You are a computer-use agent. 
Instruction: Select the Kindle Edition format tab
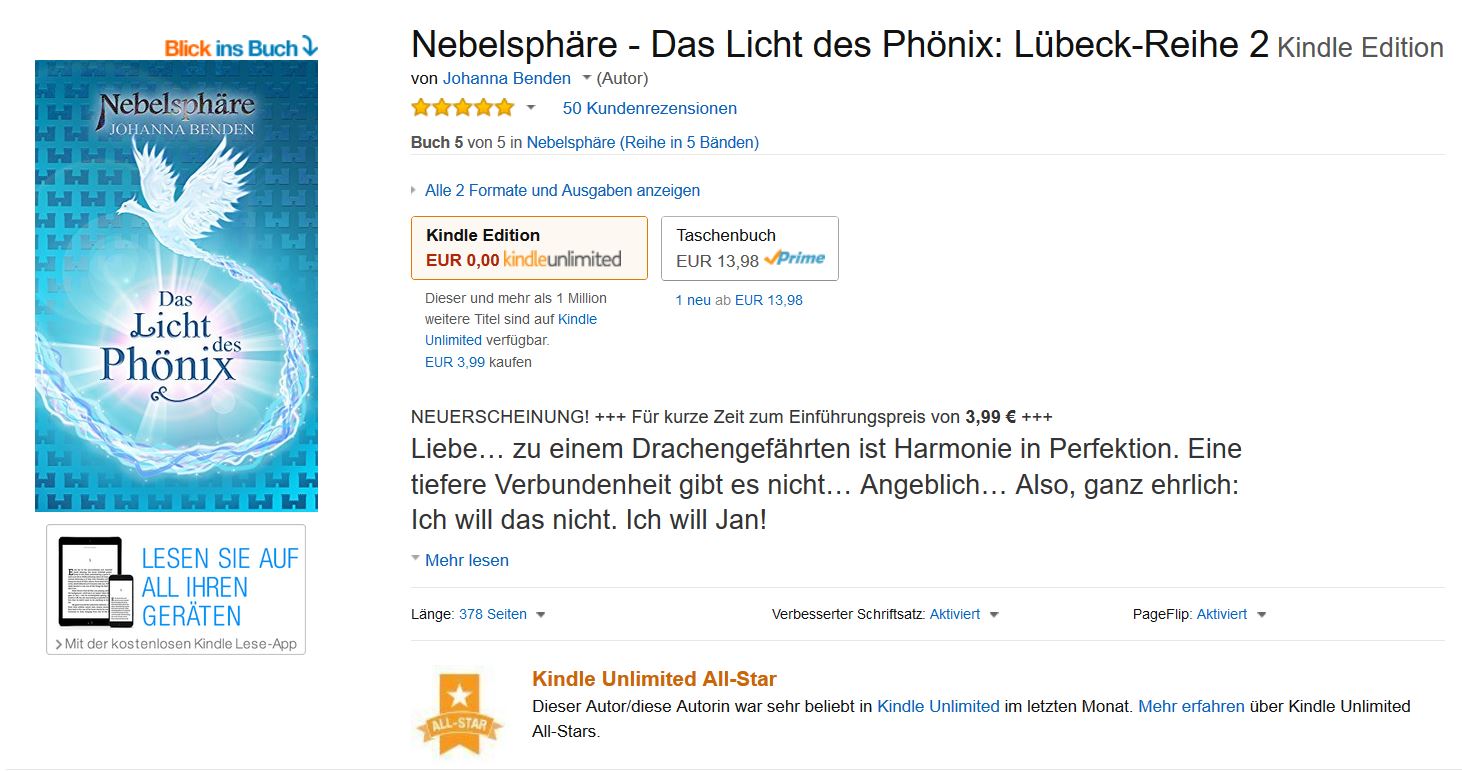click(529, 247)
